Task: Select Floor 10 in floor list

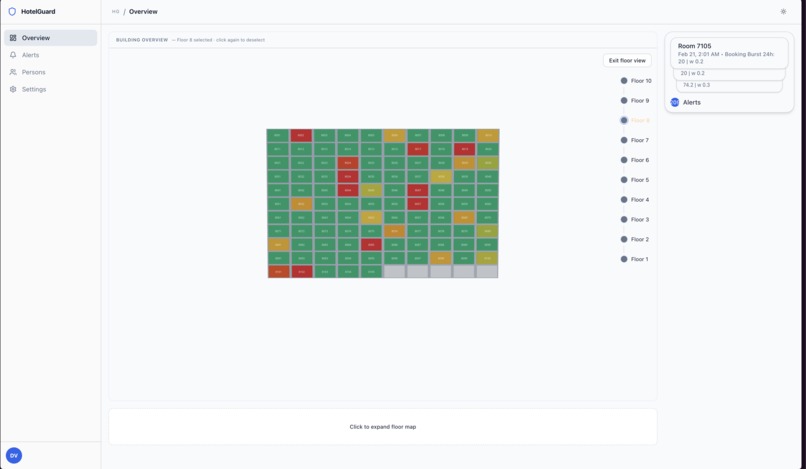Action: pos(636,81)
